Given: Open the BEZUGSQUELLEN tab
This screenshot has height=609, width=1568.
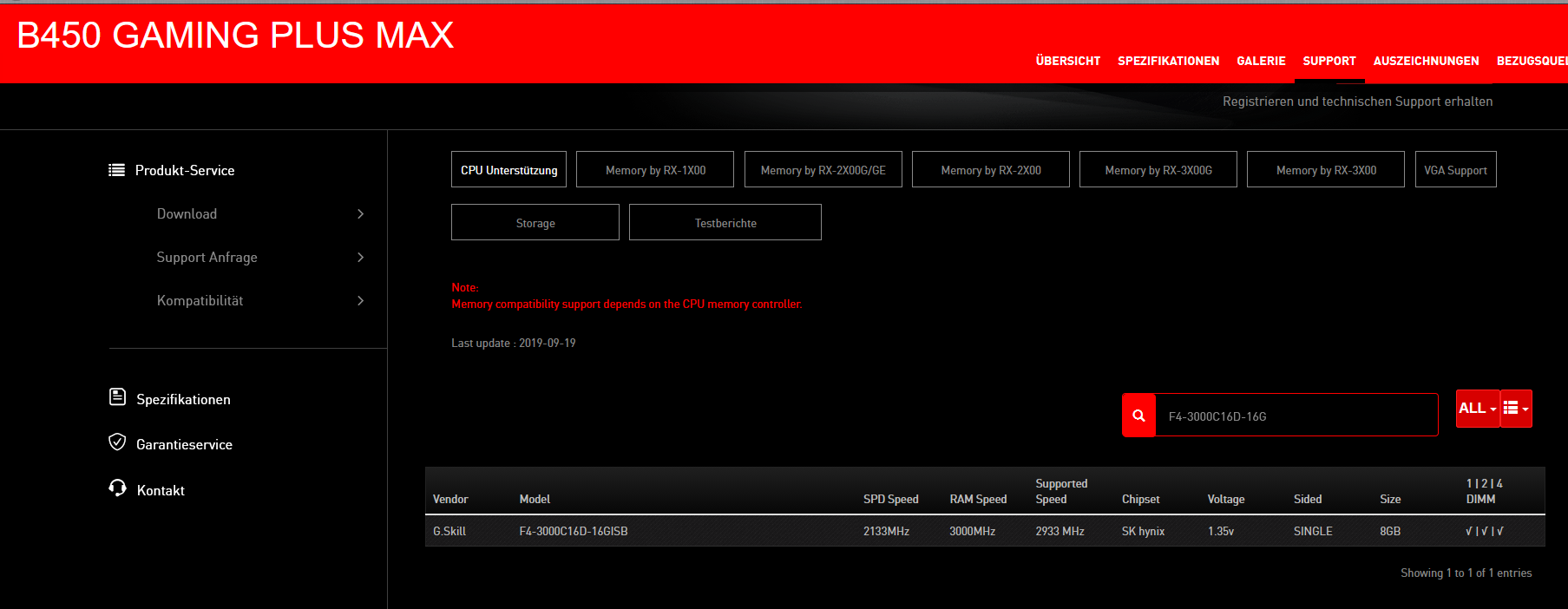Looking at the screenshot, I should coord(1532,61).
